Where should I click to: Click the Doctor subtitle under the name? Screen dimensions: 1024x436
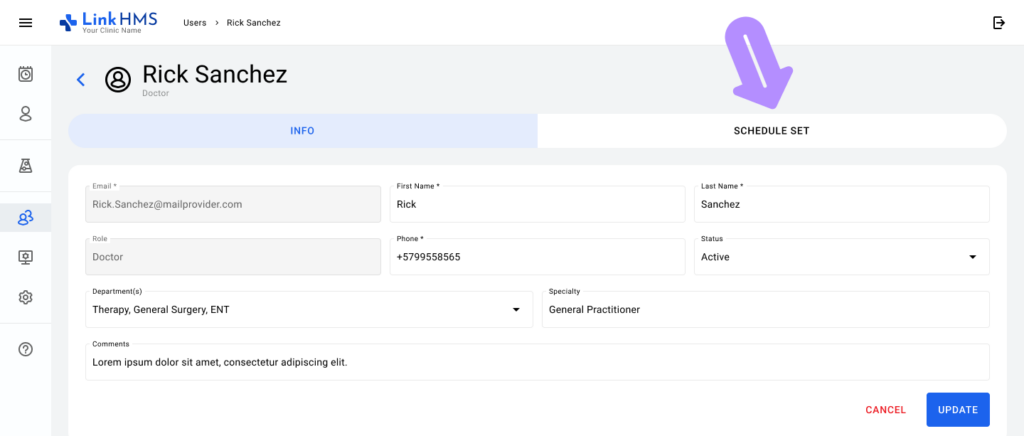click(x=155, y=93)
